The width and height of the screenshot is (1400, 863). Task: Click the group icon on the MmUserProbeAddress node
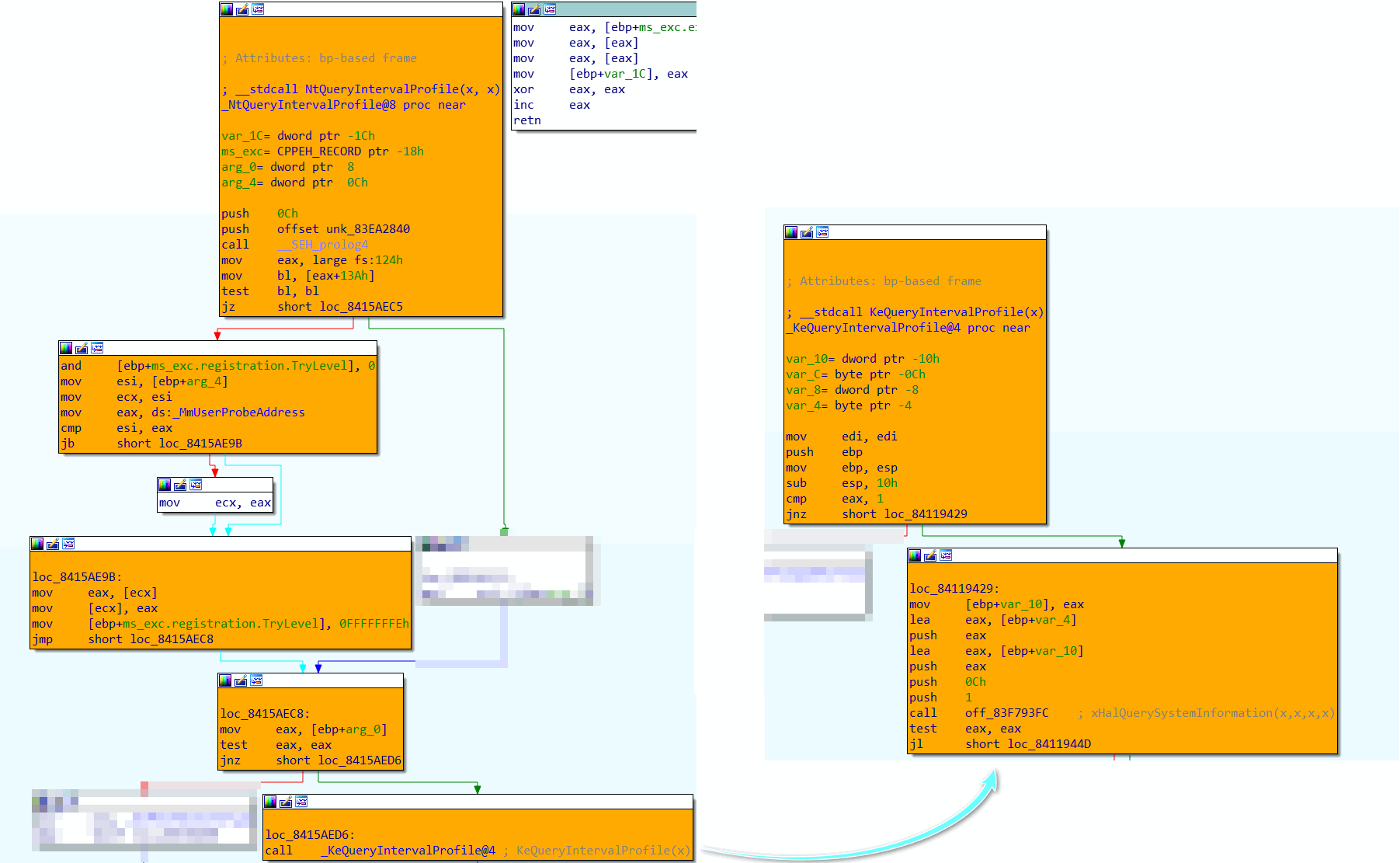click(x=97, y=348)
